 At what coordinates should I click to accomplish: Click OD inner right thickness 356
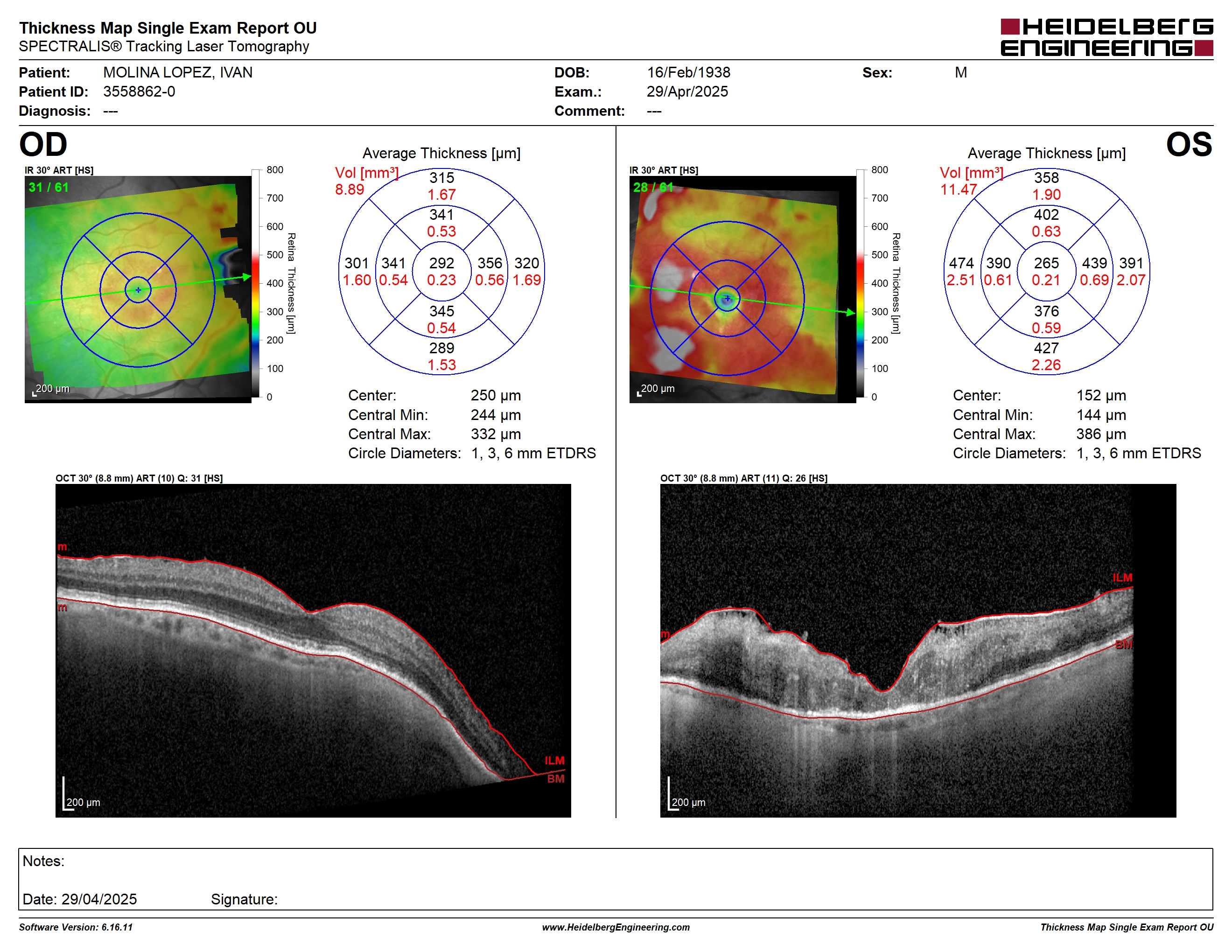point(490,263)
